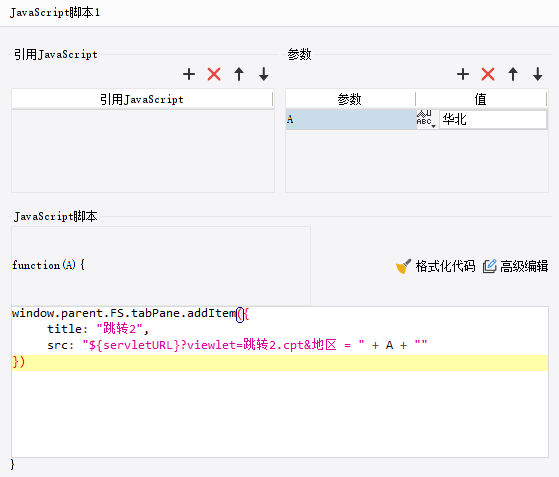Move parameter A down in list
This screenshot has height=477, width=559.
538,74
